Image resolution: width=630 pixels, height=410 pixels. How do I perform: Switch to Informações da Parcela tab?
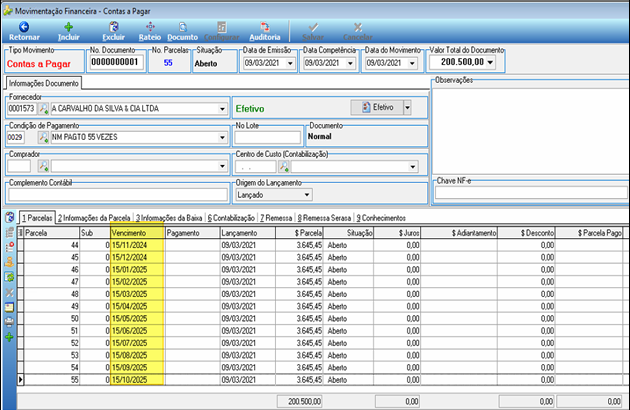click(94, 218)
